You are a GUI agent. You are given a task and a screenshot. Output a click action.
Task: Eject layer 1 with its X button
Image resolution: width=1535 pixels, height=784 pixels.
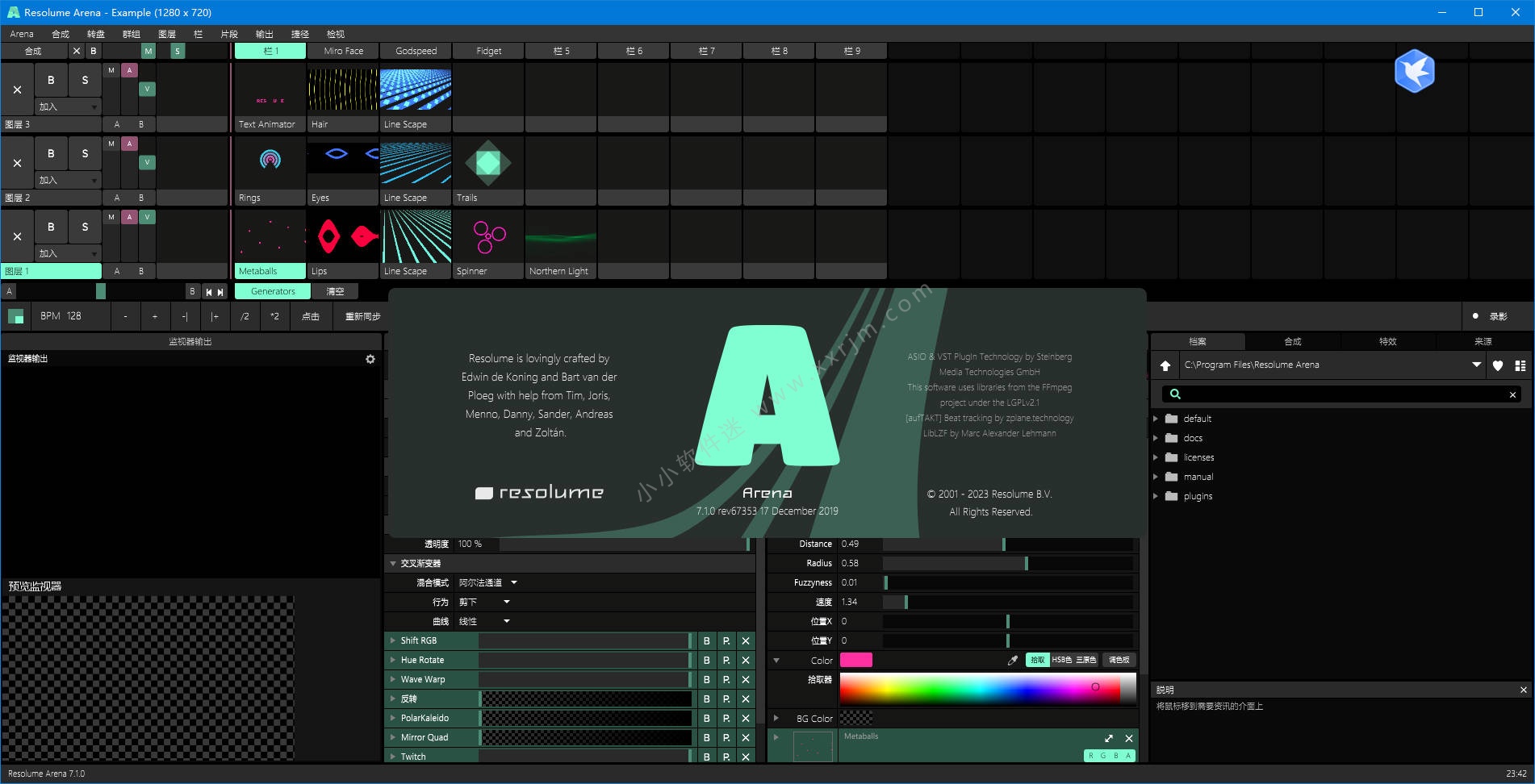[17, 236]
